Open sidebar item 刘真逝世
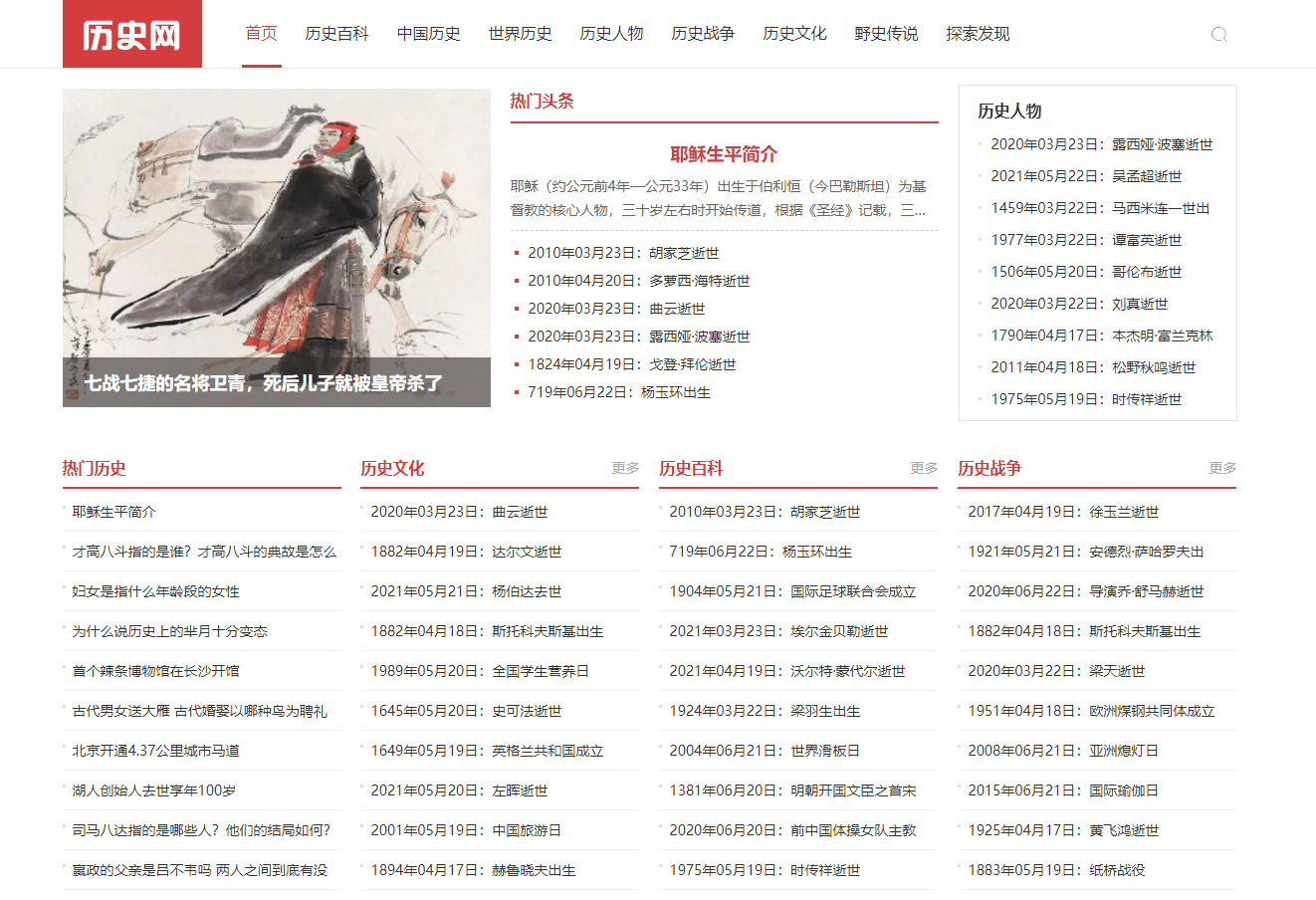The height and width of the screenshot is (900, 1316). pyautogui.click(x=1079, y=304)
